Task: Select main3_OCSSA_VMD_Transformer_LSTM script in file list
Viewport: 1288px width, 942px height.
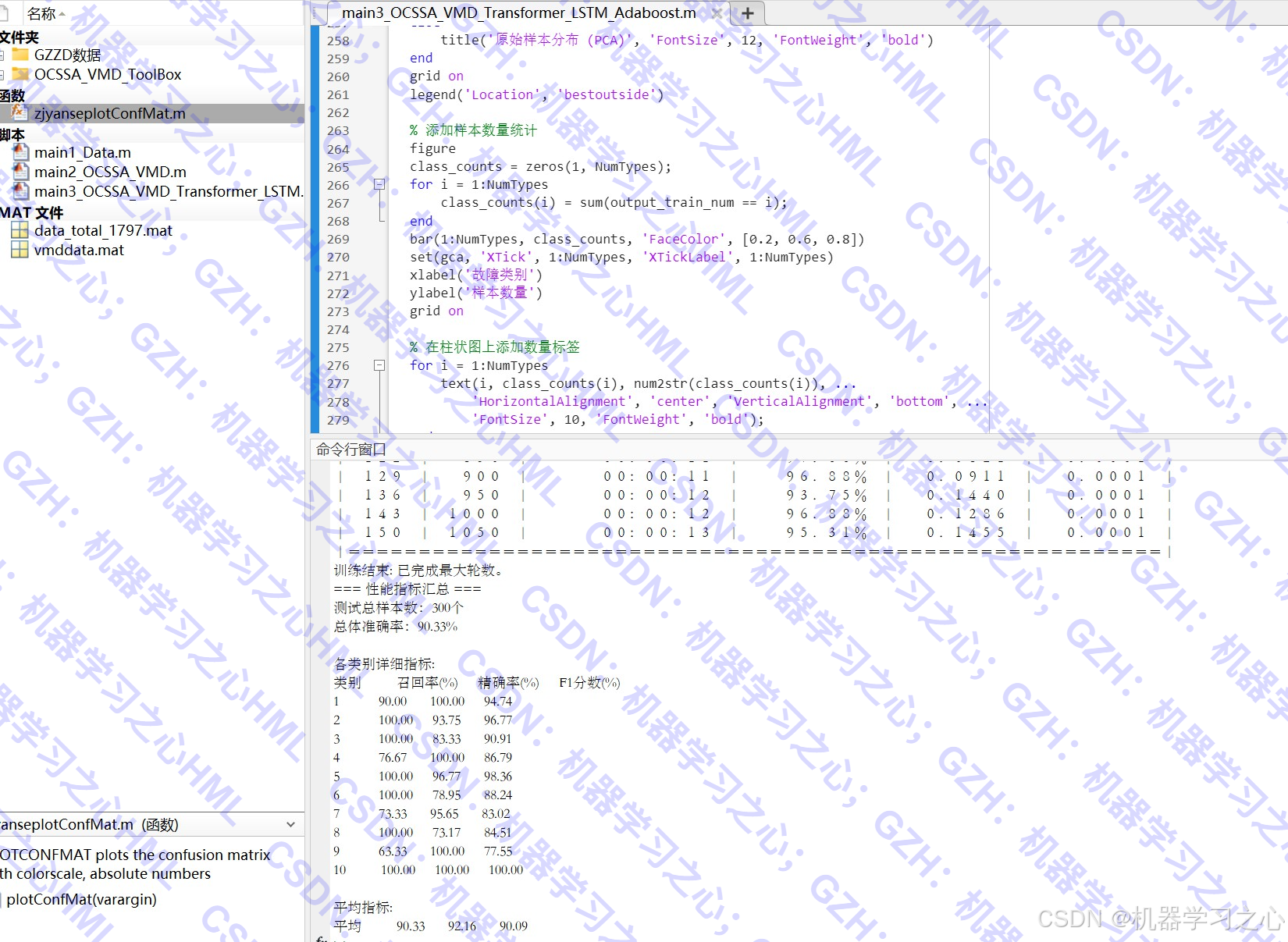Action: [x=169, y=191]
